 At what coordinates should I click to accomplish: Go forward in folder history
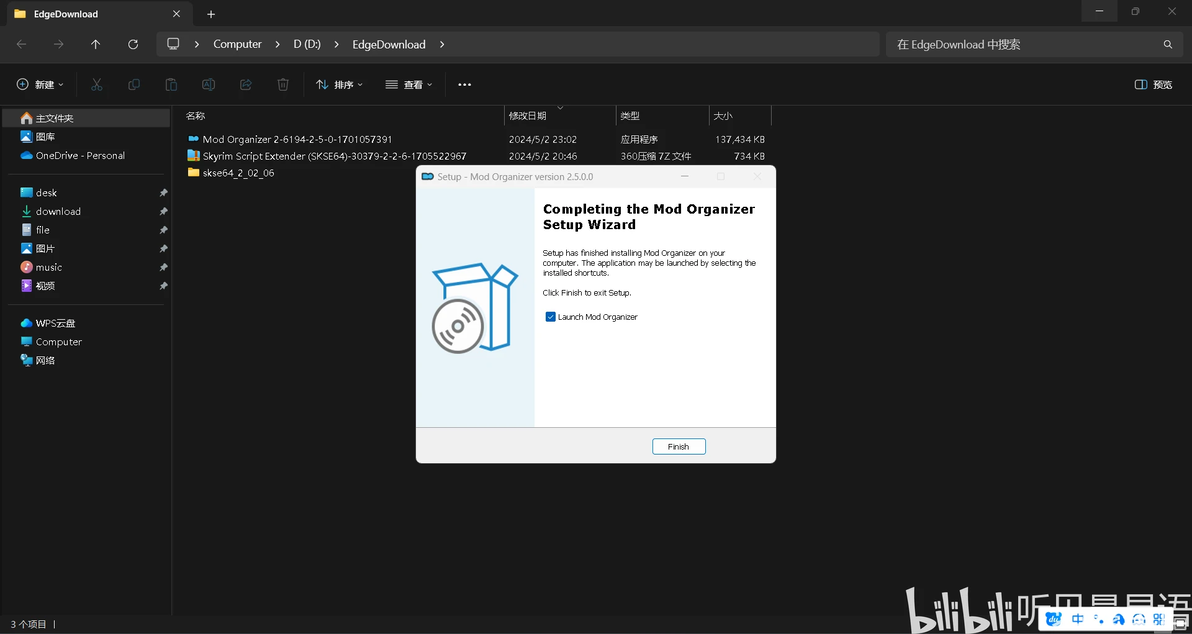click(x=59, y=44)
